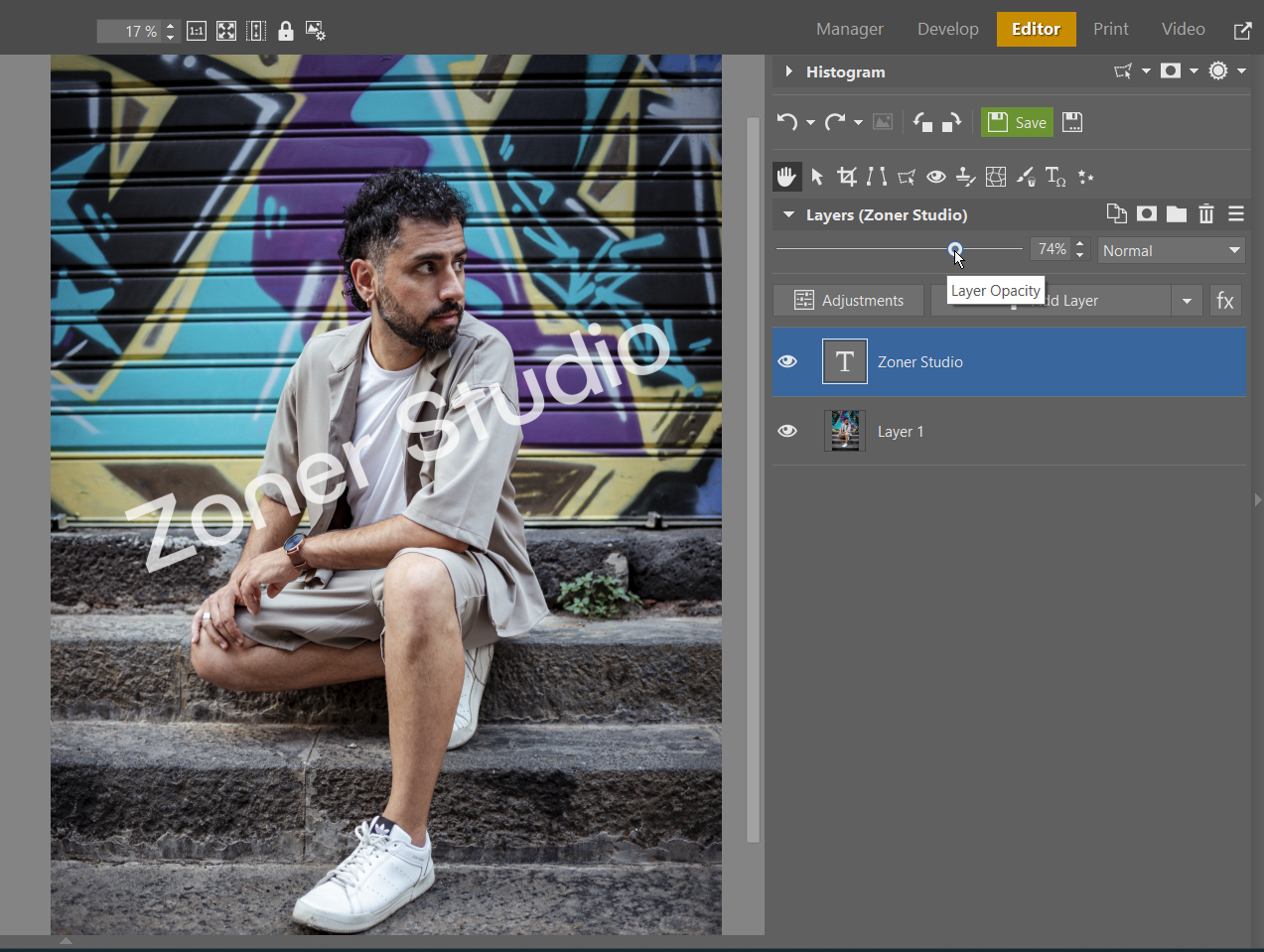
Task: Switch to the Develop tab
Action: (x=947, y=29)
